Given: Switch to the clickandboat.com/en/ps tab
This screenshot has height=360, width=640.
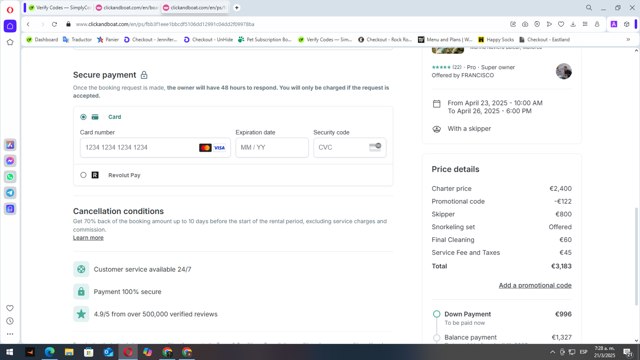Looking at the screenshot, I should [194, 8].
